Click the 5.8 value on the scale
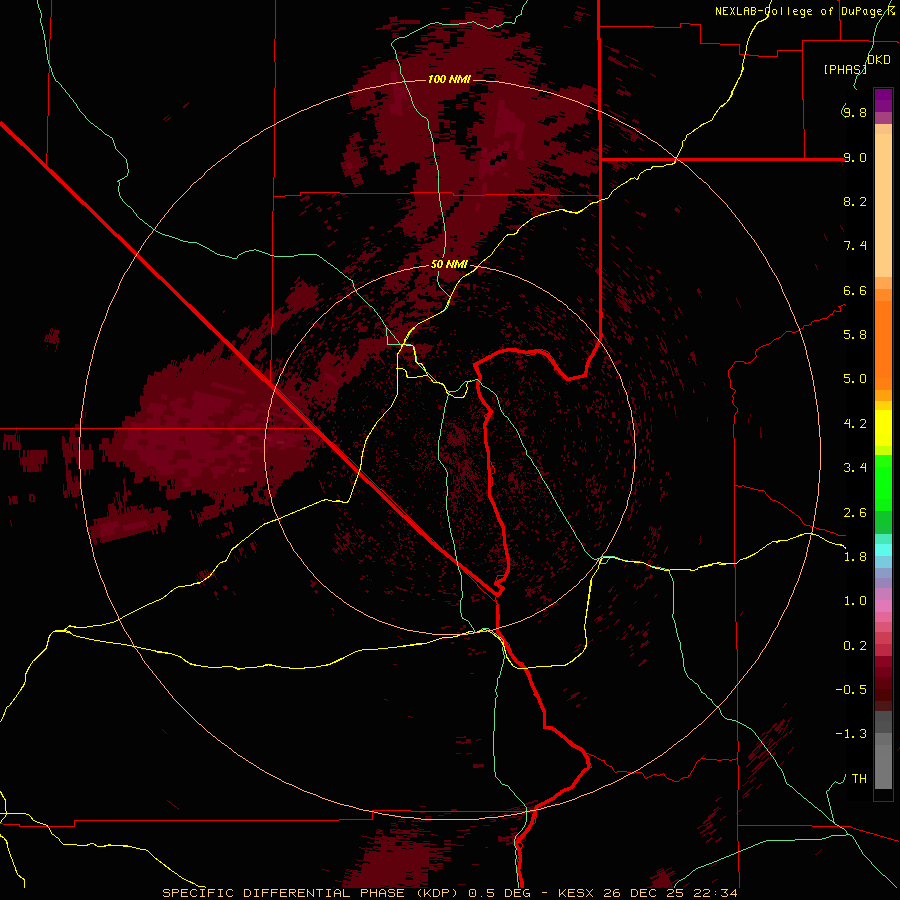 [855, 335]
